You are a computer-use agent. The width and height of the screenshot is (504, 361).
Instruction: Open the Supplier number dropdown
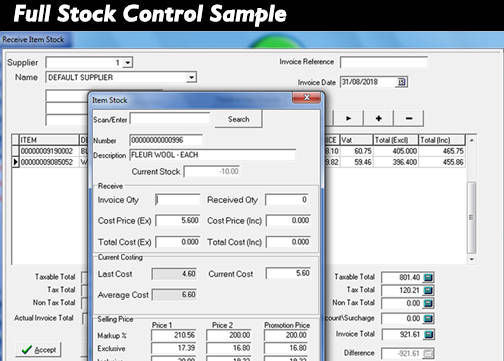pyautogui.click(x=128, y=62)
